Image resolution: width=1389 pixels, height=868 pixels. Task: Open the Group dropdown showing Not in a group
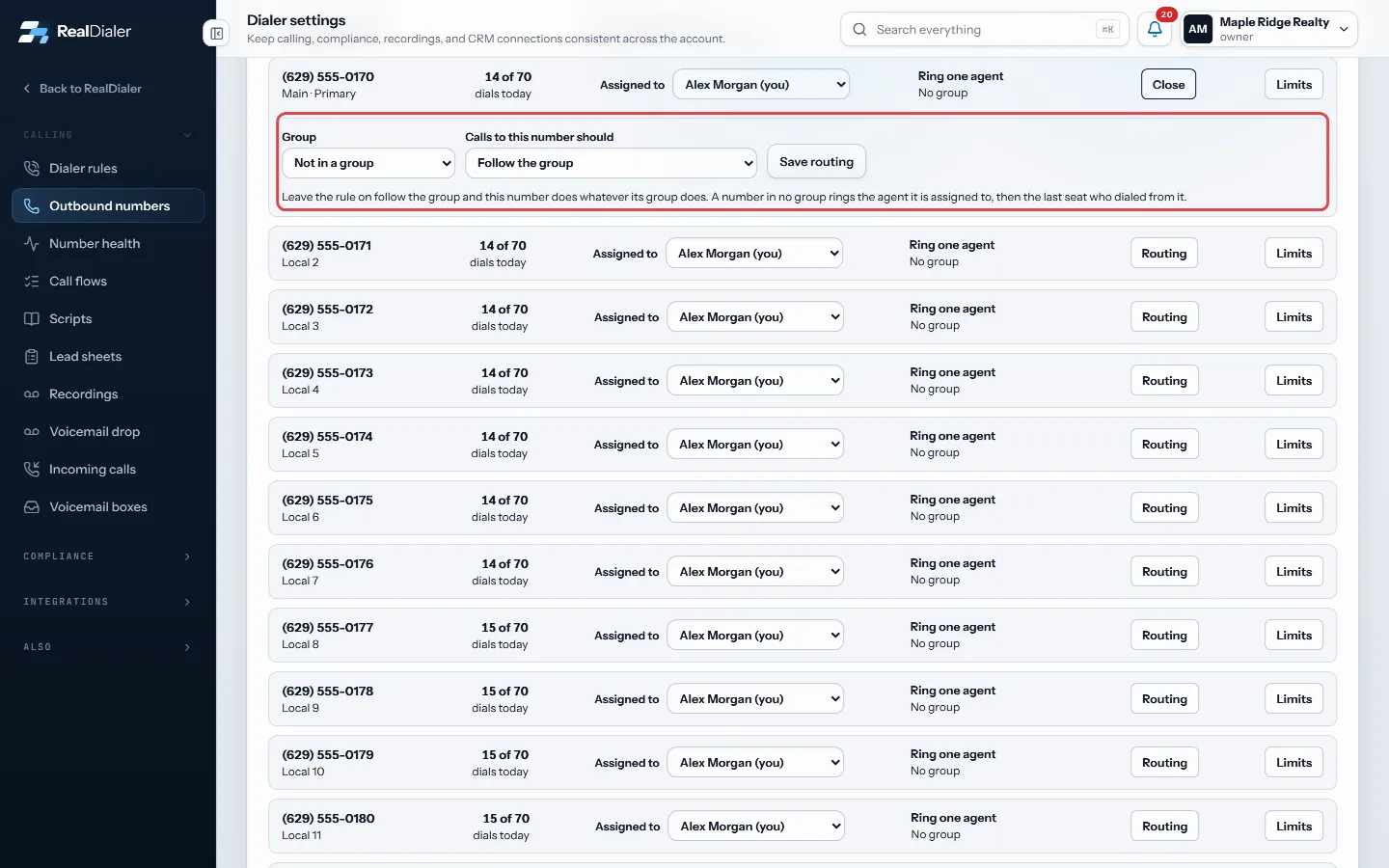click(x=368, y=163)
